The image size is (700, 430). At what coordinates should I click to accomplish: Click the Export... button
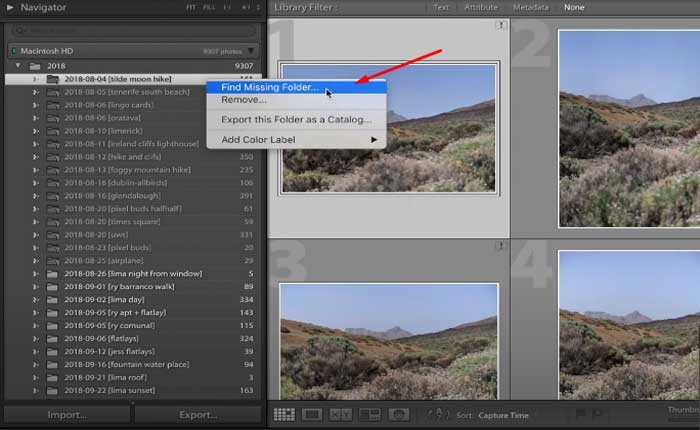(198, 415)
